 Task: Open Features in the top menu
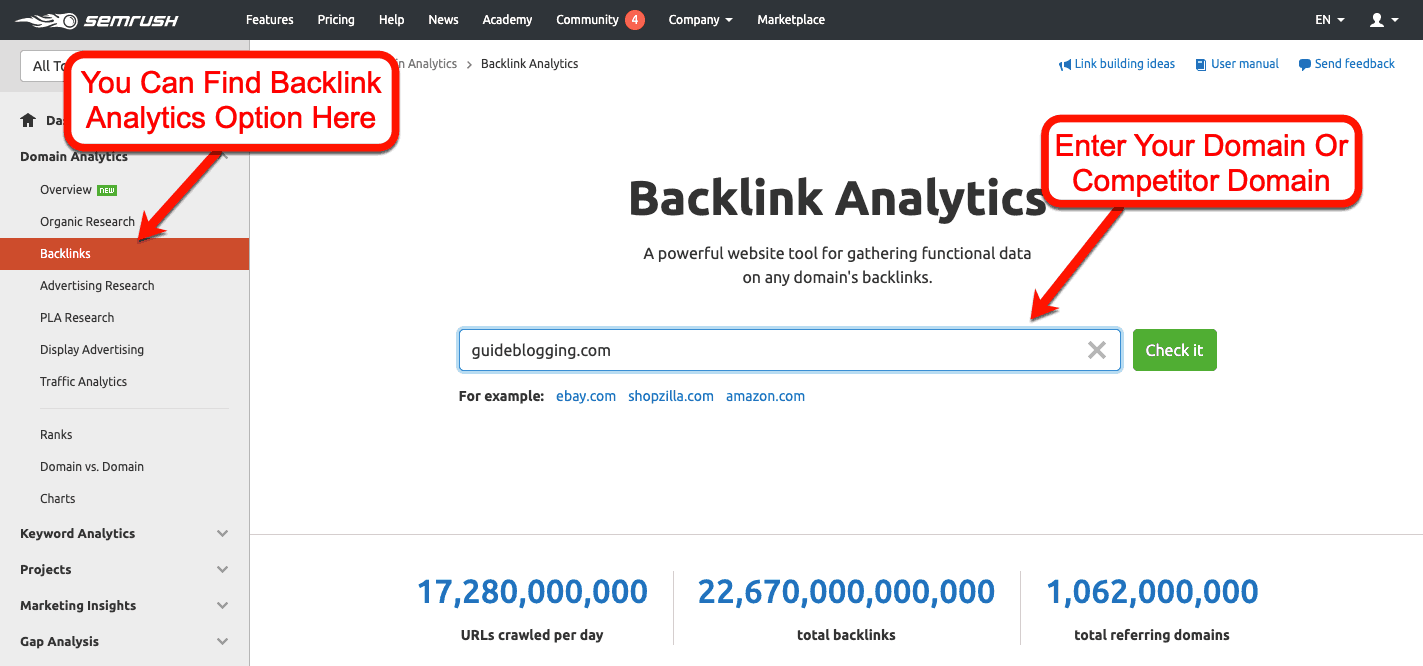(270, 20)
